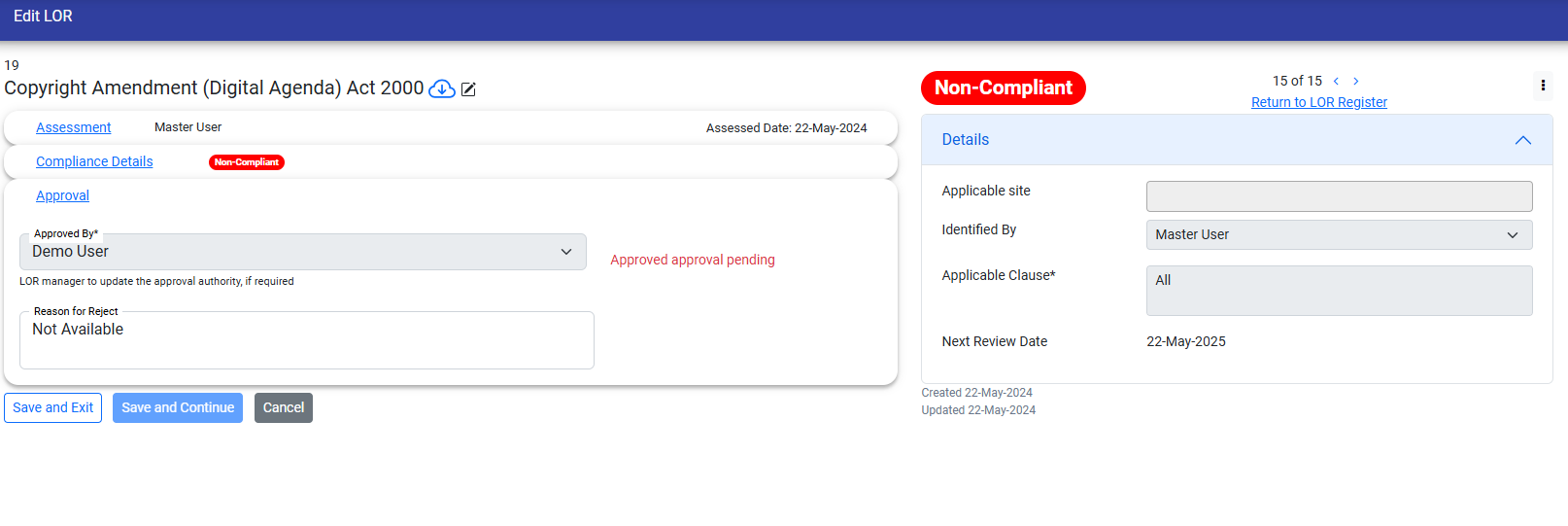Collapse the Details panel chevron
Screen dimensions: 1568x526
1522,140
